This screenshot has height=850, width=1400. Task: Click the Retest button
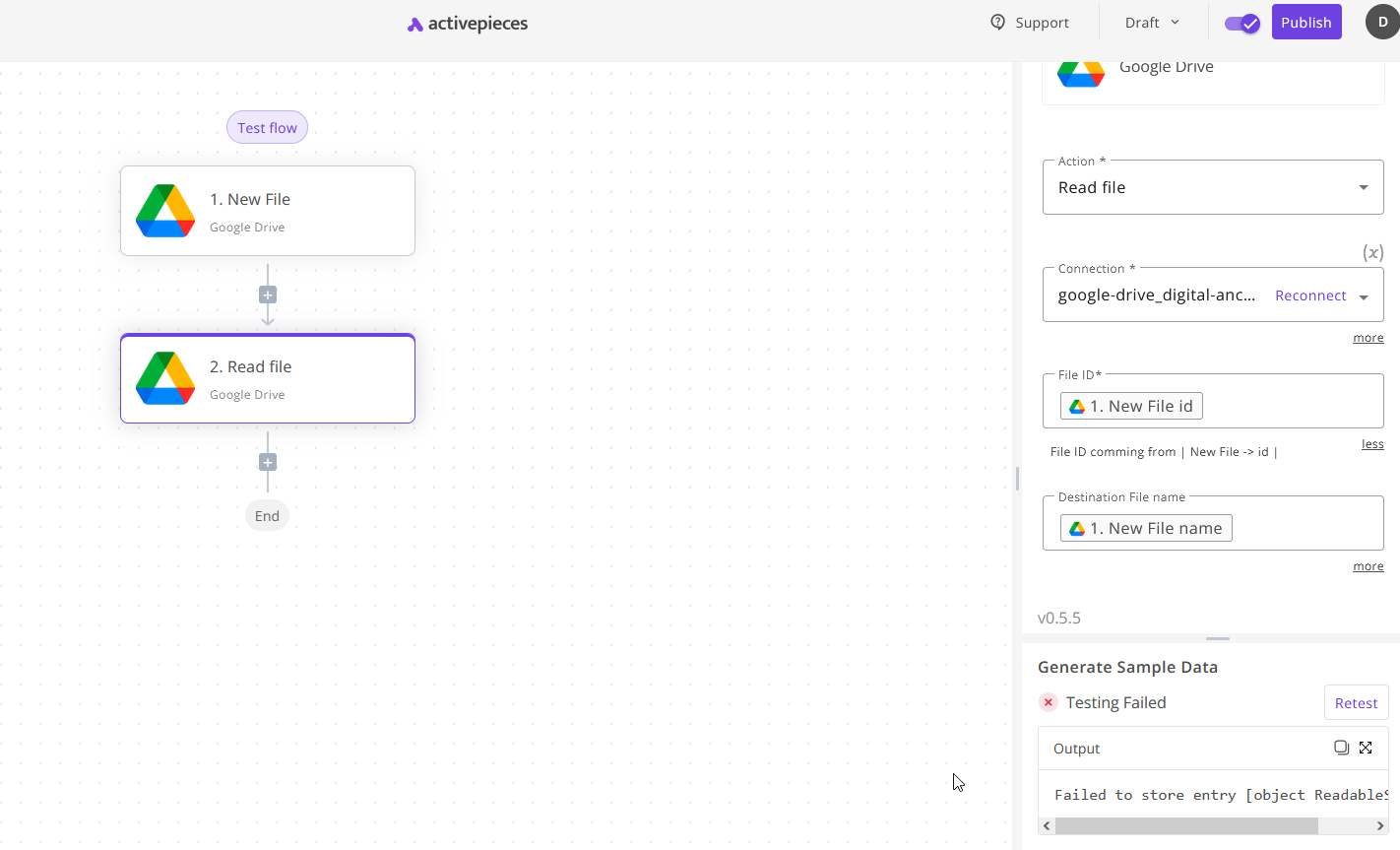pyautogui.click(x=1356, y=702)
